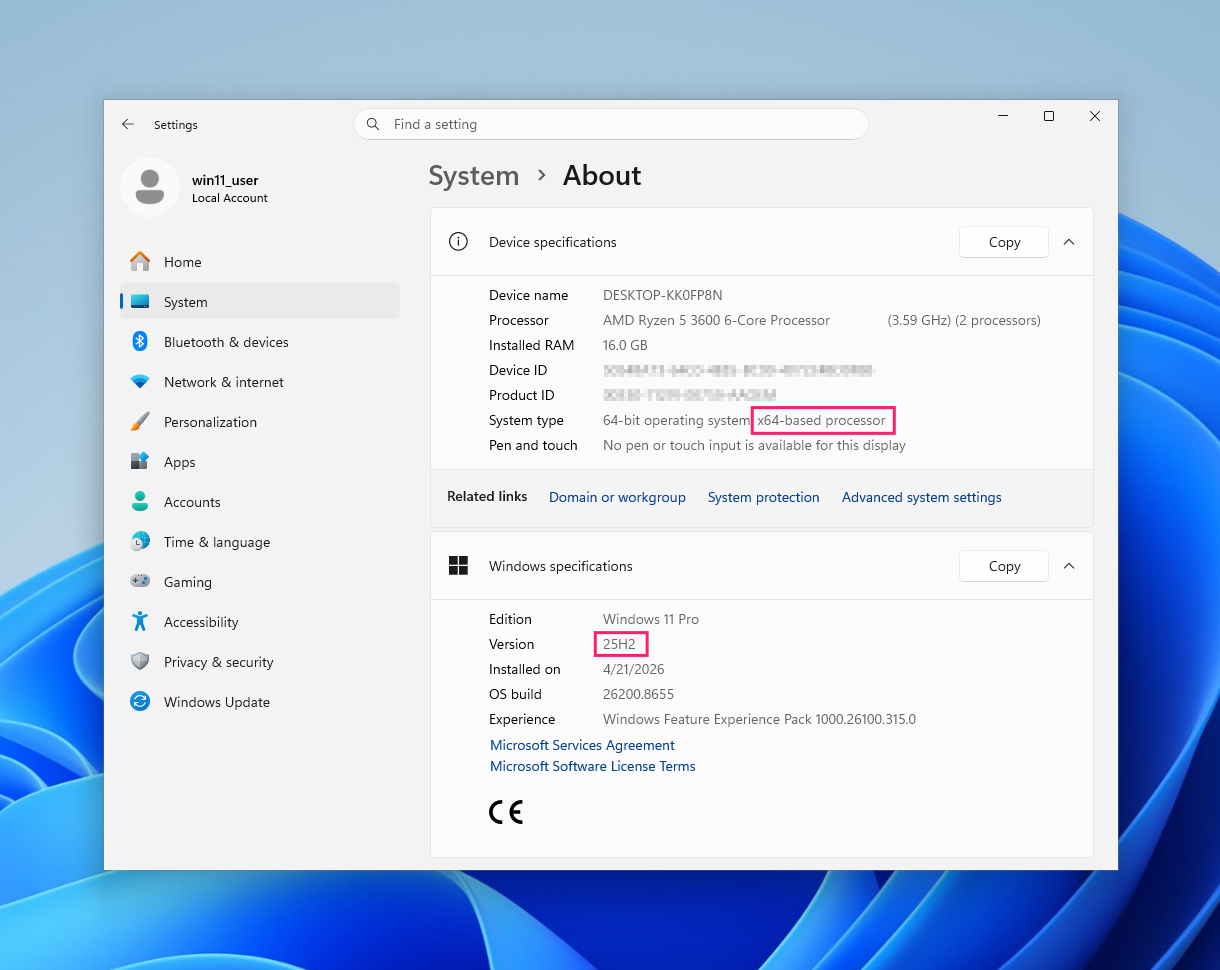Click the 16.0 GB installed RAM value
1220x970 pixels.
(625, 345)
